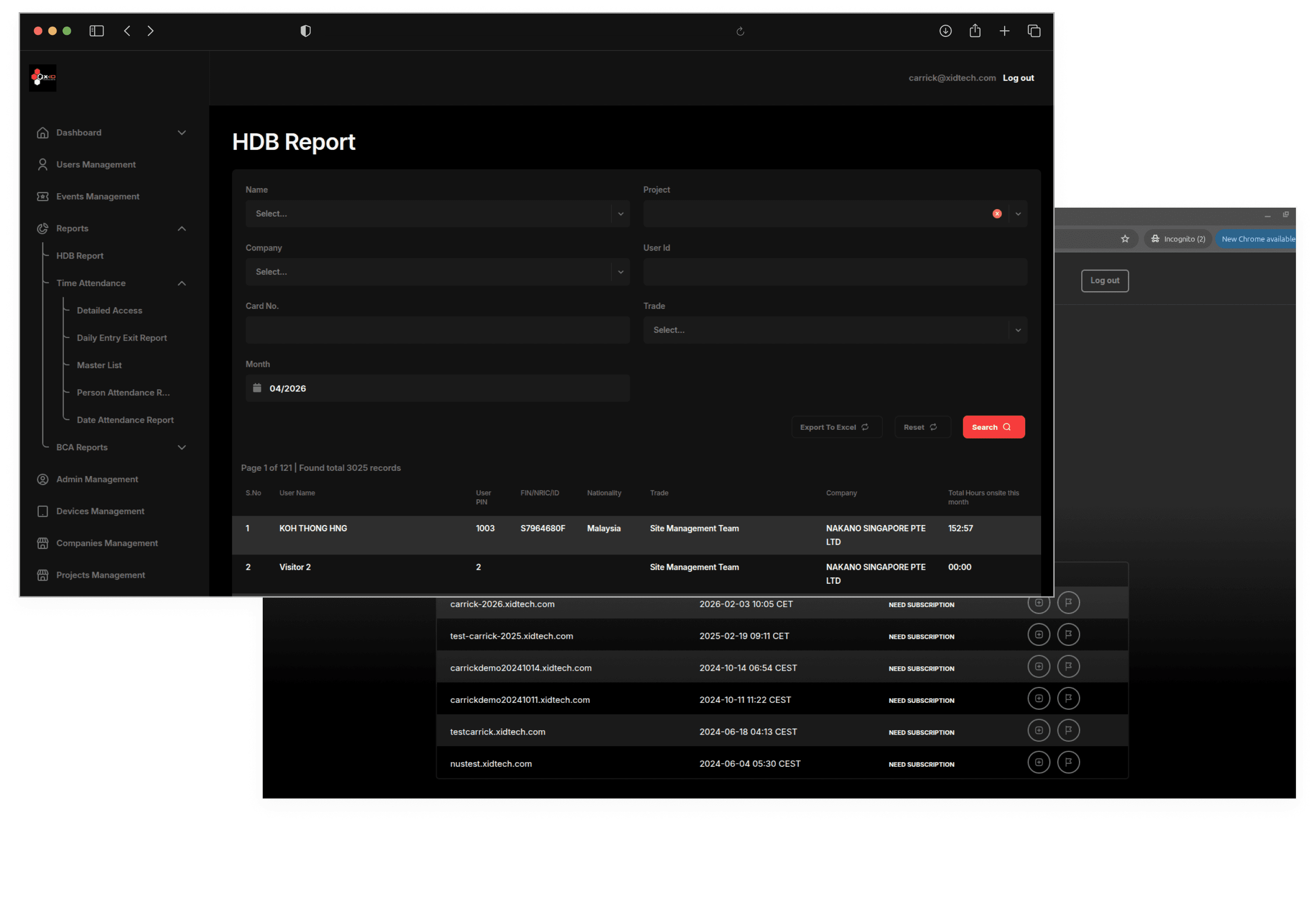Click plus-circle icon for testcarrick.xidtech.com row
1316x917 pixels.
1039,731
